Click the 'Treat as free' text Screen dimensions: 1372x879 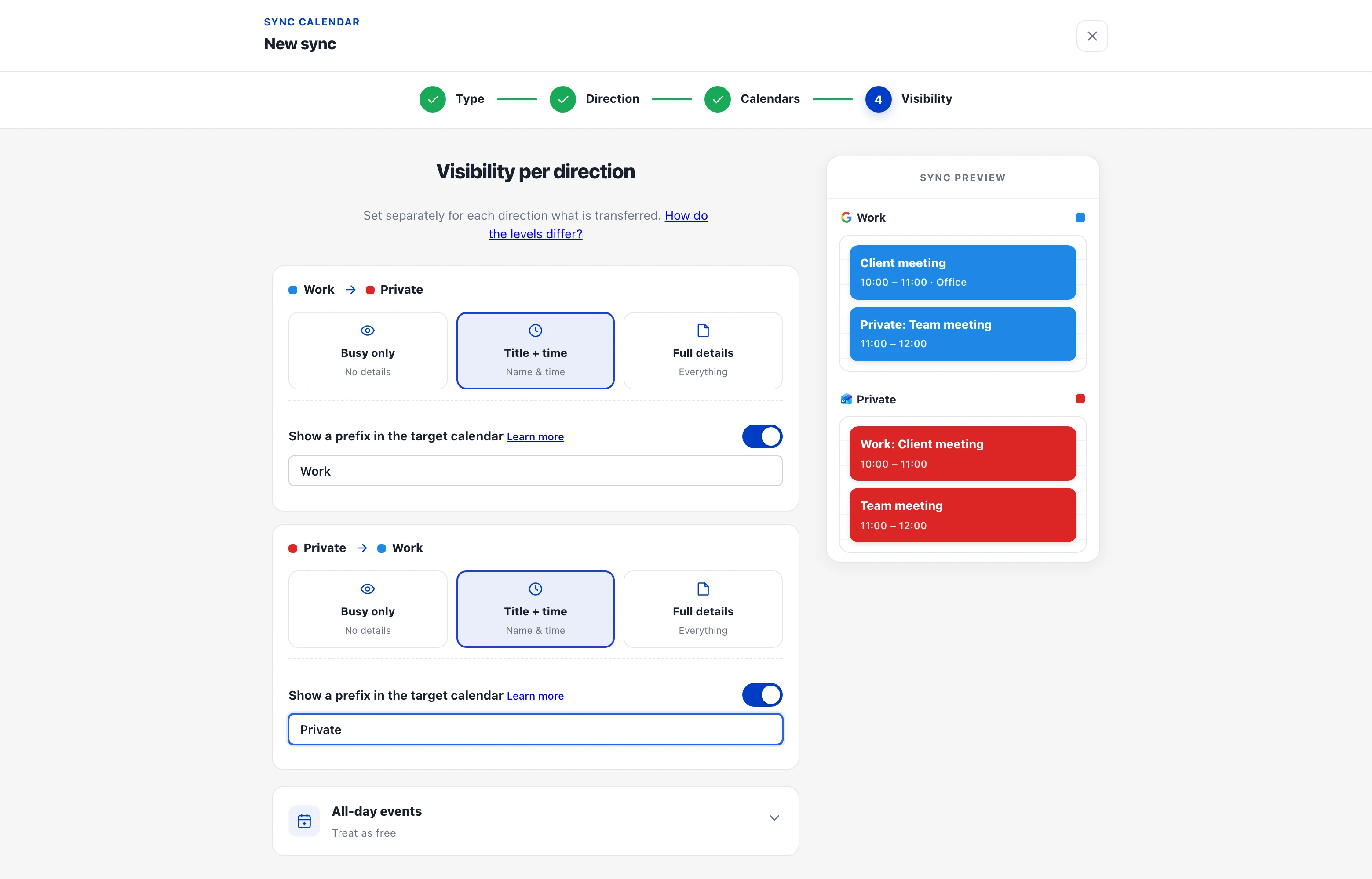pos(364,833)
